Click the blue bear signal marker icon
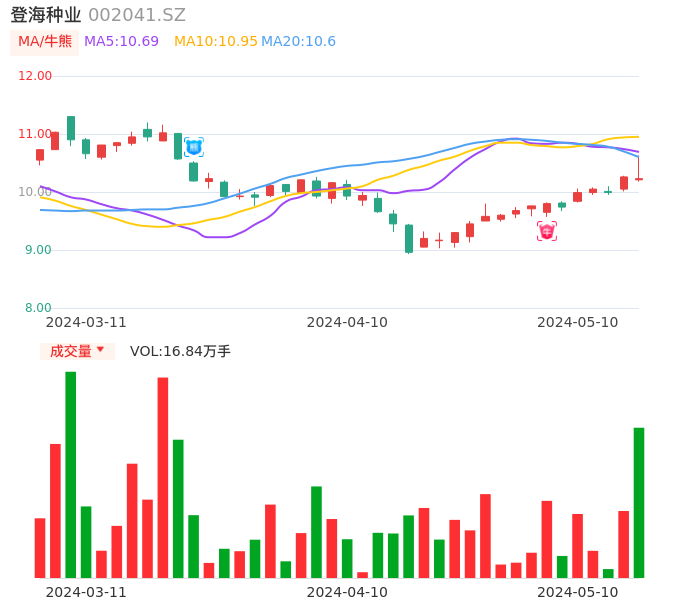686x606 pixels. tap(194, 147)
